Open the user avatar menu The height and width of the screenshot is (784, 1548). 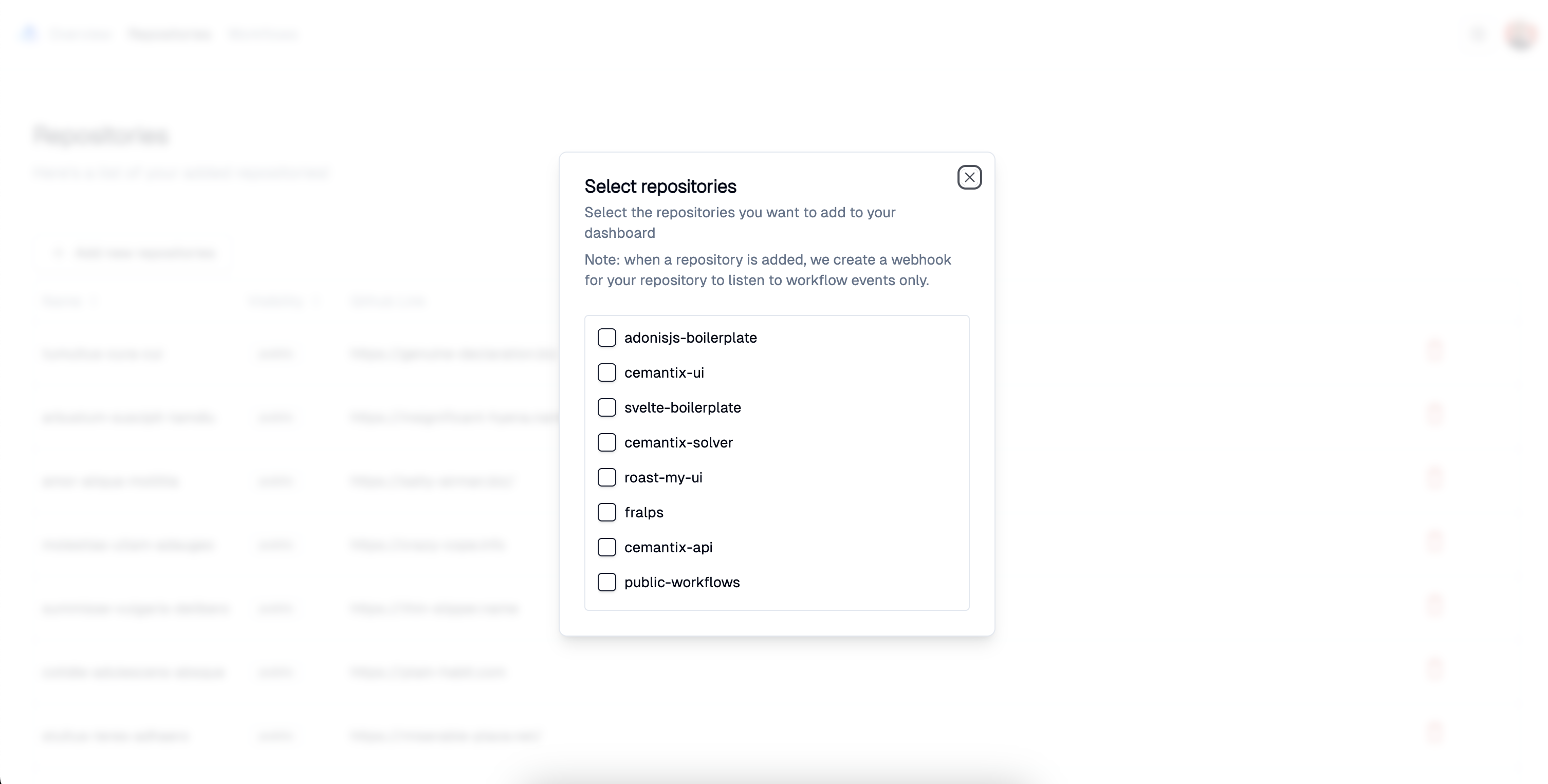(x=1520, y=34)
